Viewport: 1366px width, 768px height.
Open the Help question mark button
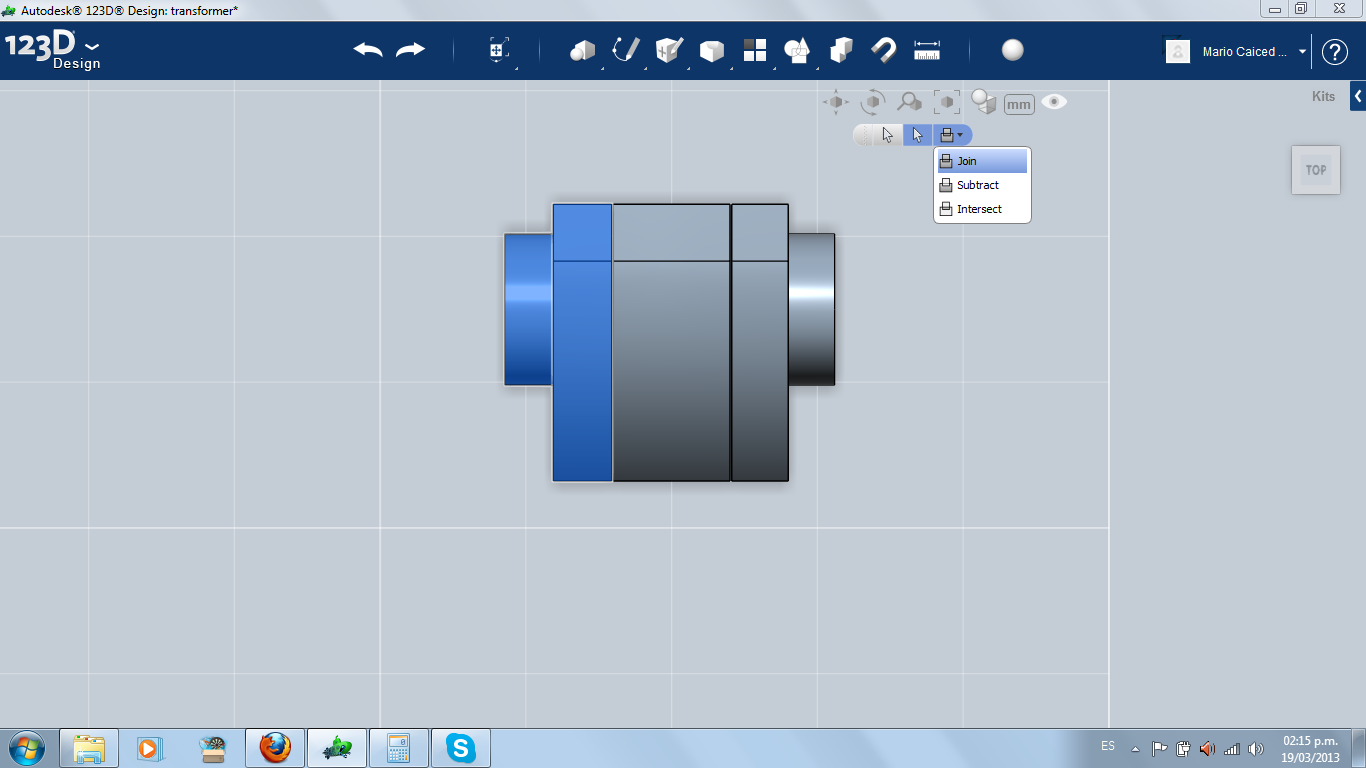[1335, 52]
